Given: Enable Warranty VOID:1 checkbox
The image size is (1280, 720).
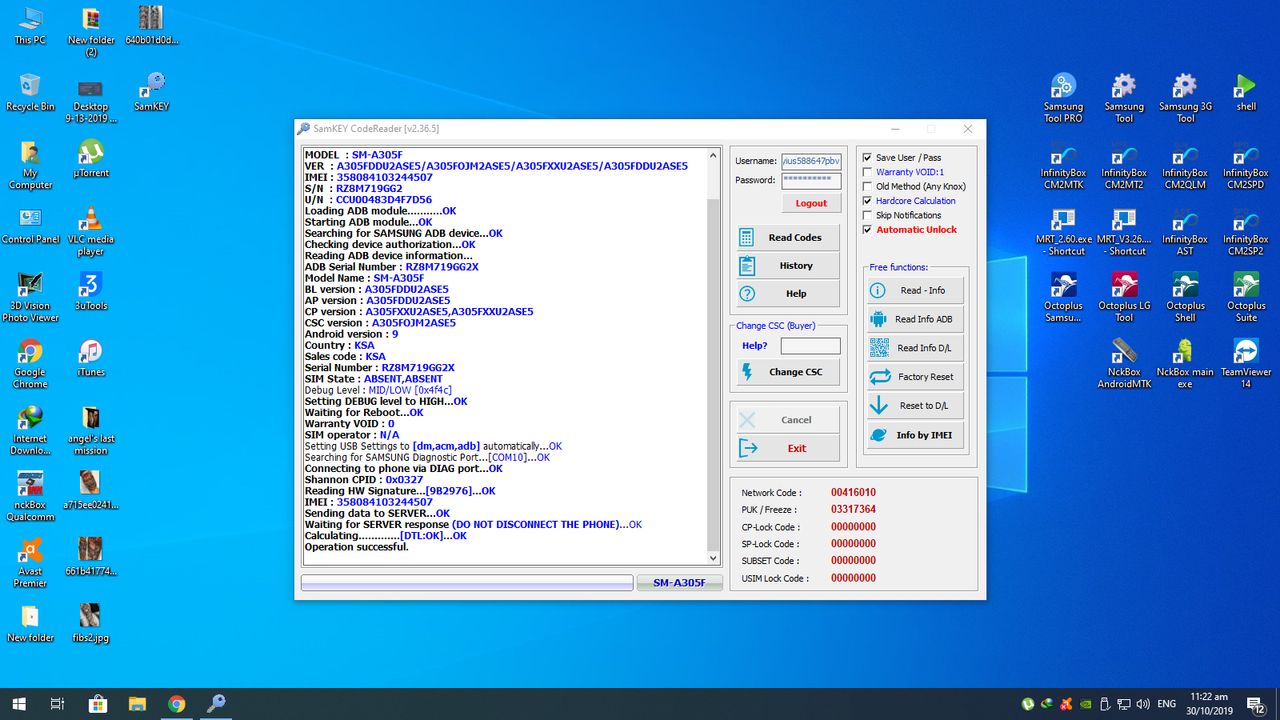Looking at the screenshot, I should click(868, 172).
